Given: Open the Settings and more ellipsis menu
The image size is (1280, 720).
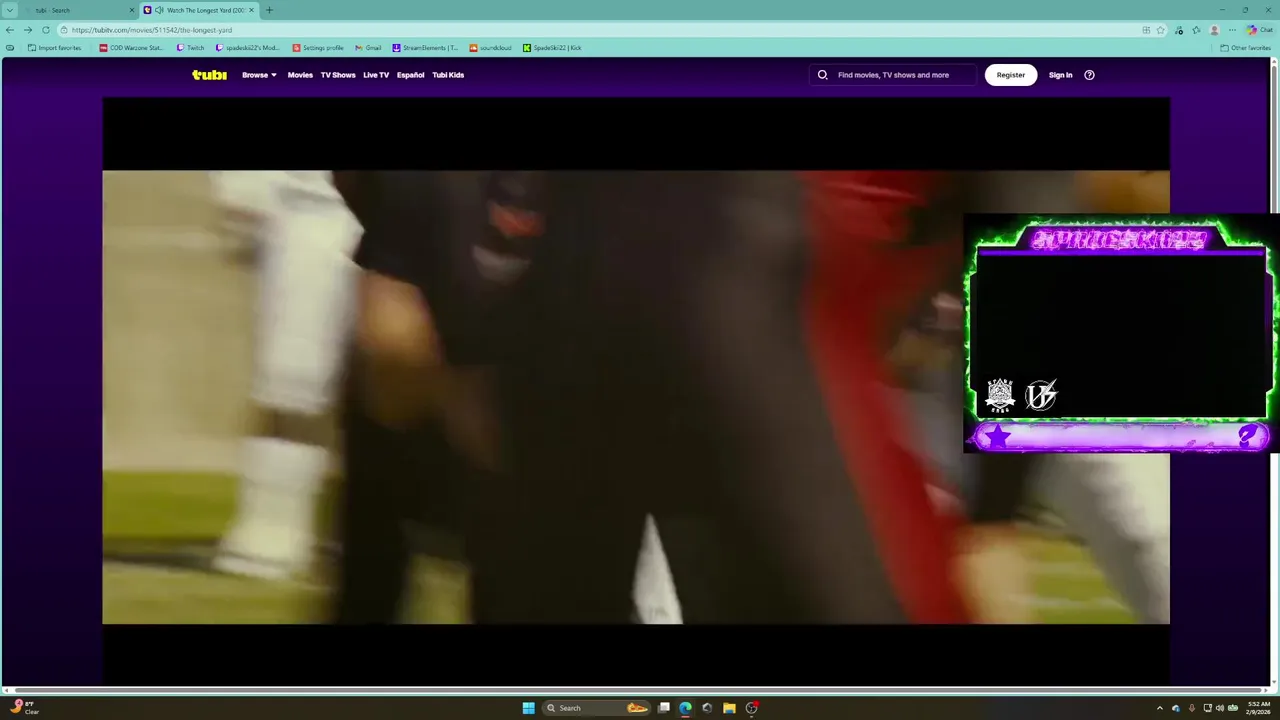Looking at the screenshot, I should (1232, 30).
